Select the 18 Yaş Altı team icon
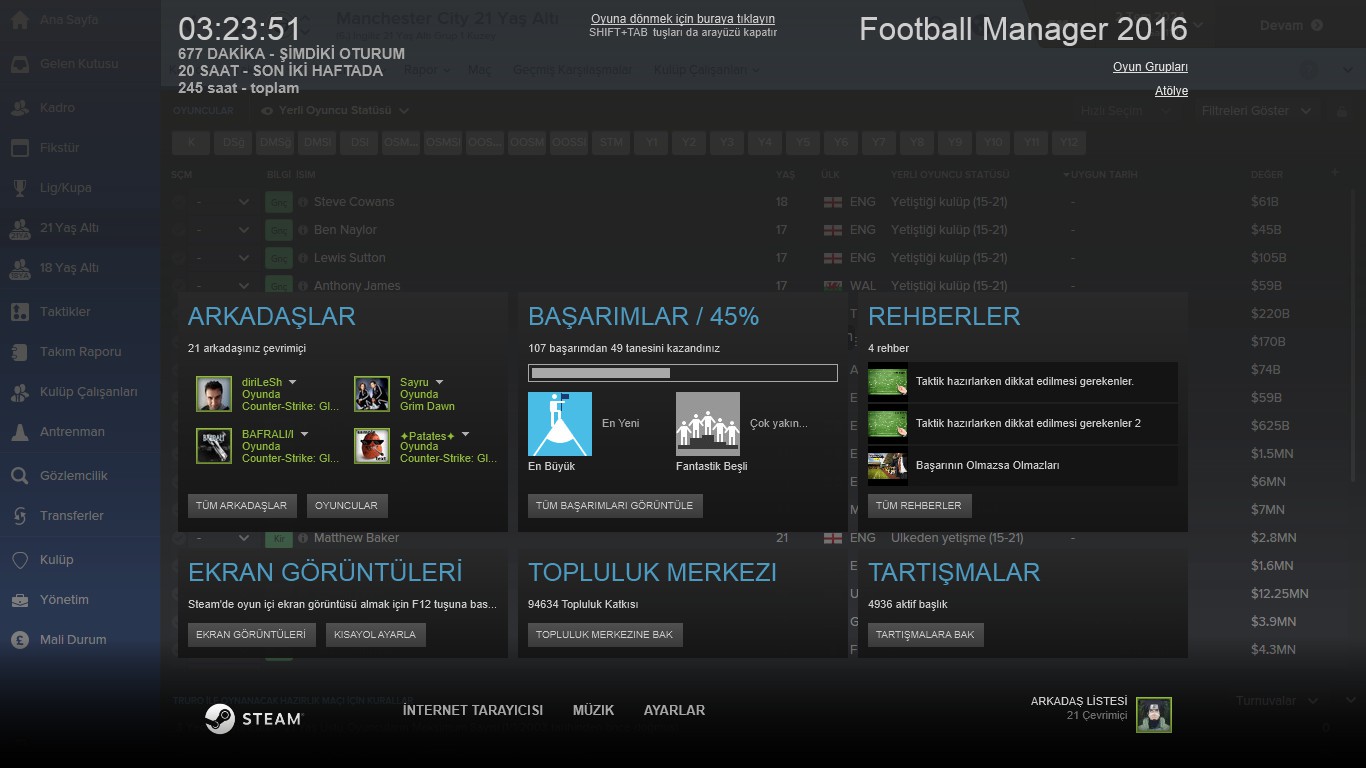The width and height of the screenshot is (1366, 768). (x=20, y=268)
